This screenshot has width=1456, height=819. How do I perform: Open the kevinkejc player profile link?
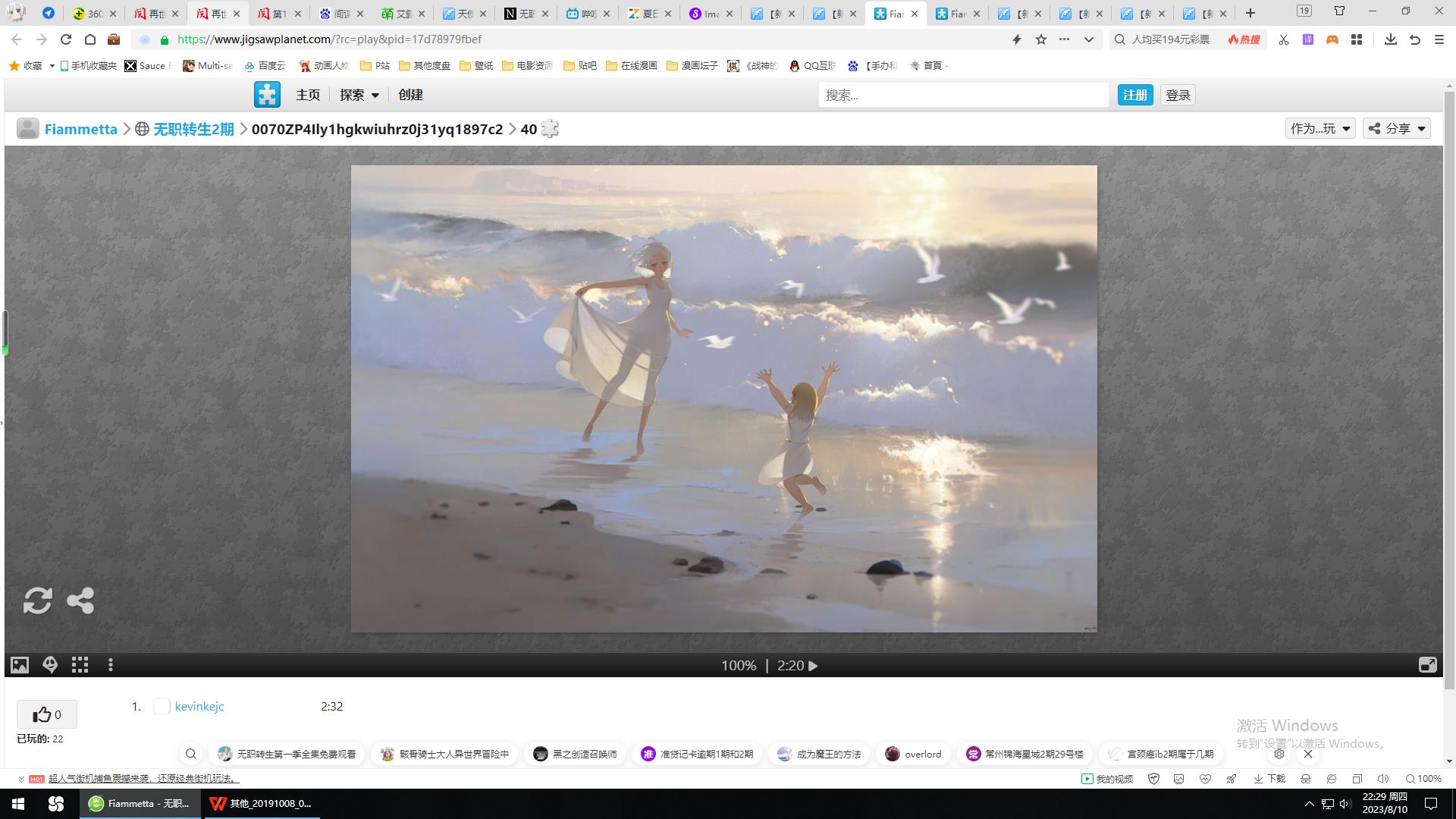(x=199, y=706)
